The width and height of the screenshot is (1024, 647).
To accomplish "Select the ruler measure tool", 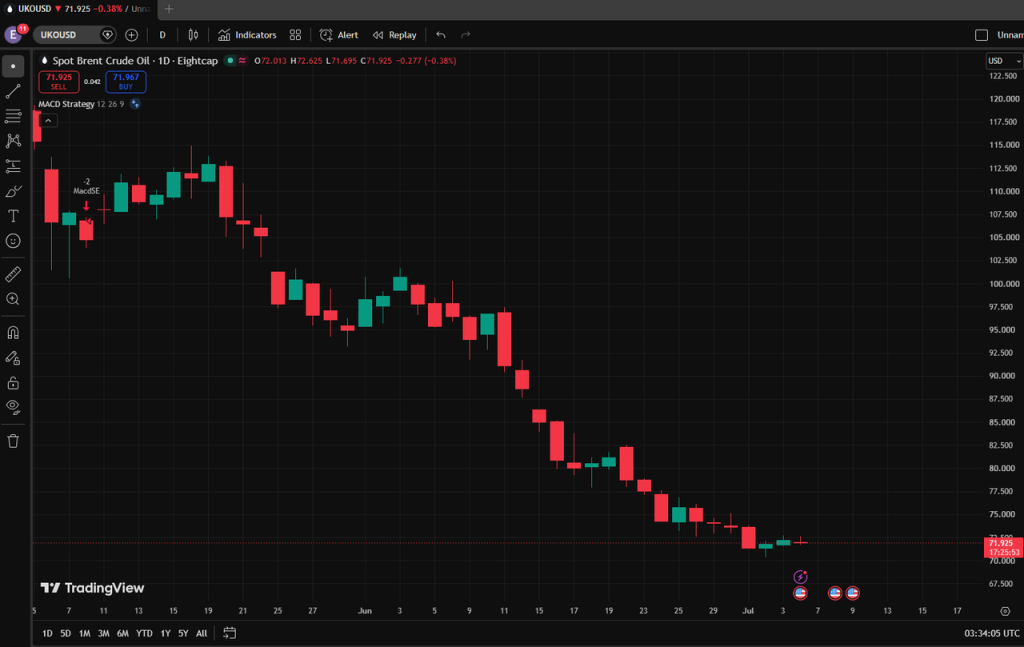I will (13, 274).
